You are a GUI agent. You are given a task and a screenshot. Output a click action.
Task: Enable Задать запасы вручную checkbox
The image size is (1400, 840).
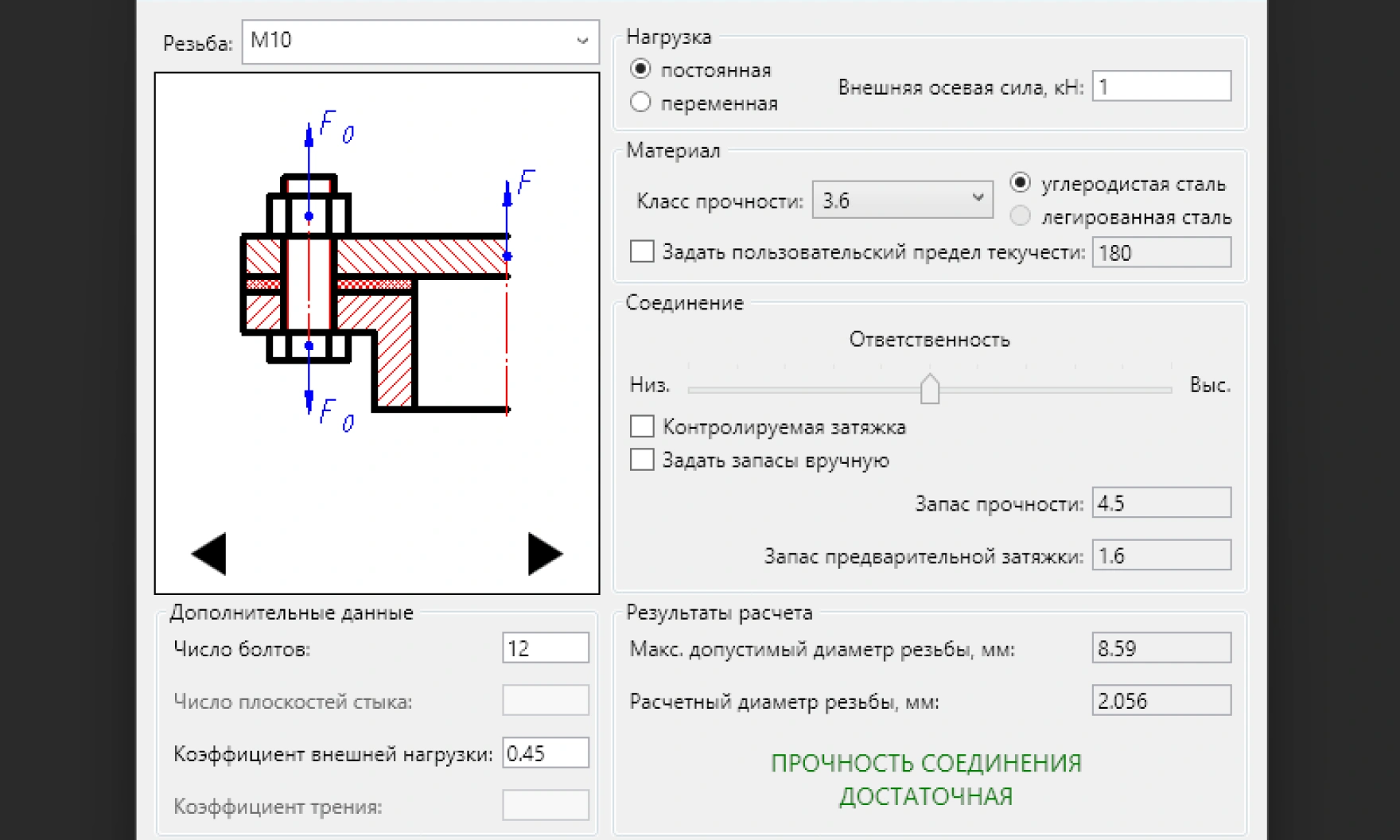[641, 459]
